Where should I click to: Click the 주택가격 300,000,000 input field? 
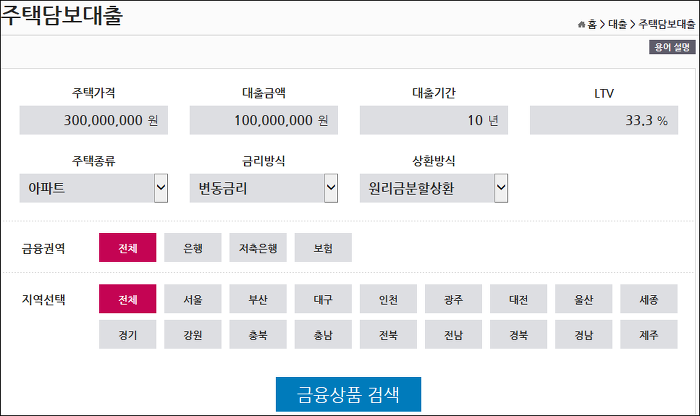[x=93, y=120]
